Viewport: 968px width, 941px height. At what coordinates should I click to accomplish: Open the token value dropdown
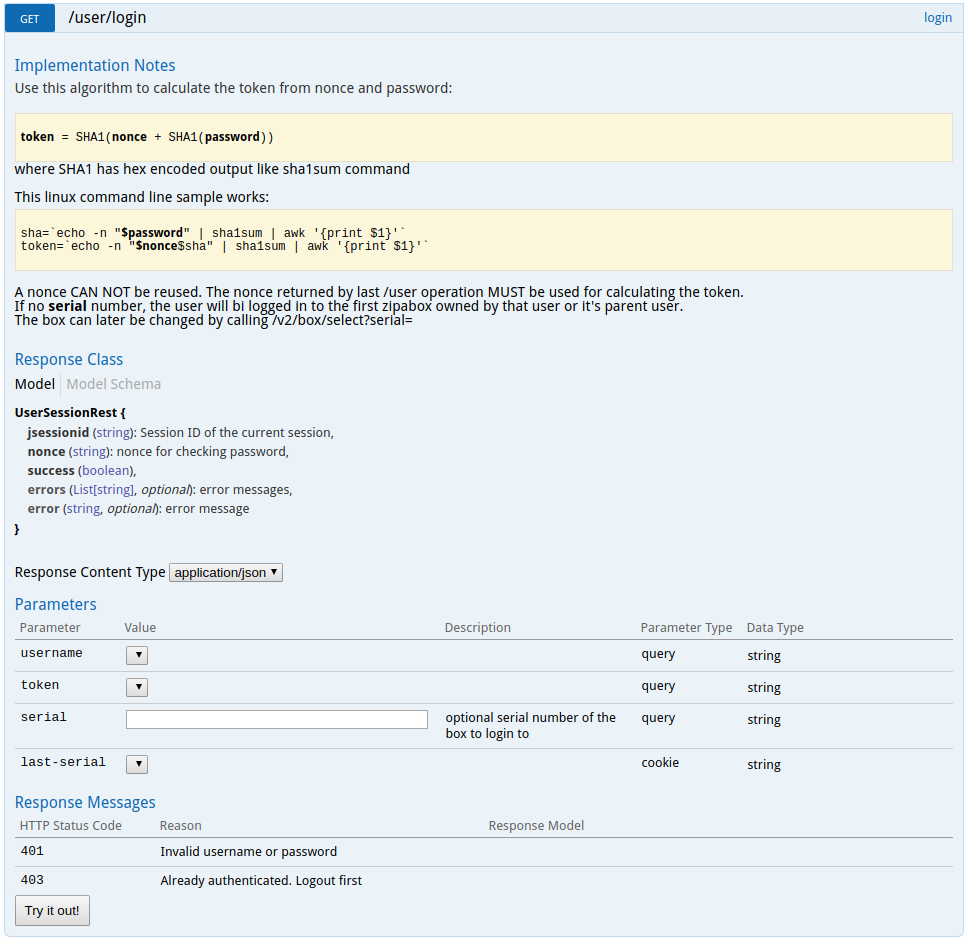pos(136,687)
